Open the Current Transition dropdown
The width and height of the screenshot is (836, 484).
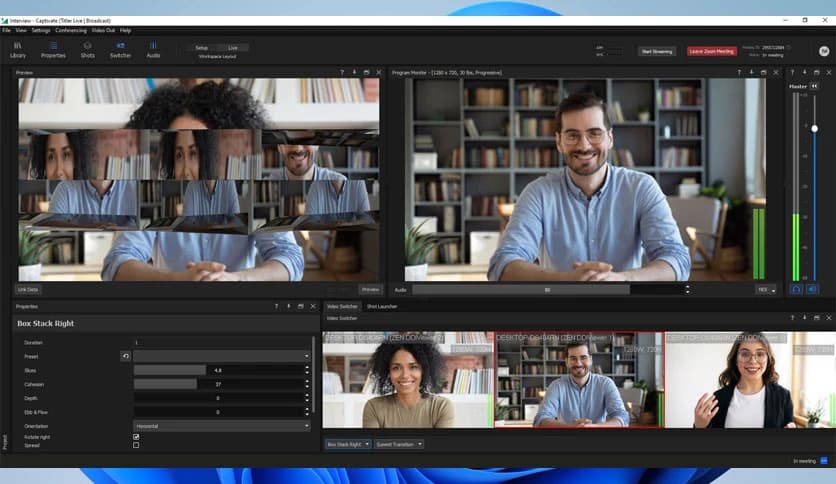pos(398,444)
